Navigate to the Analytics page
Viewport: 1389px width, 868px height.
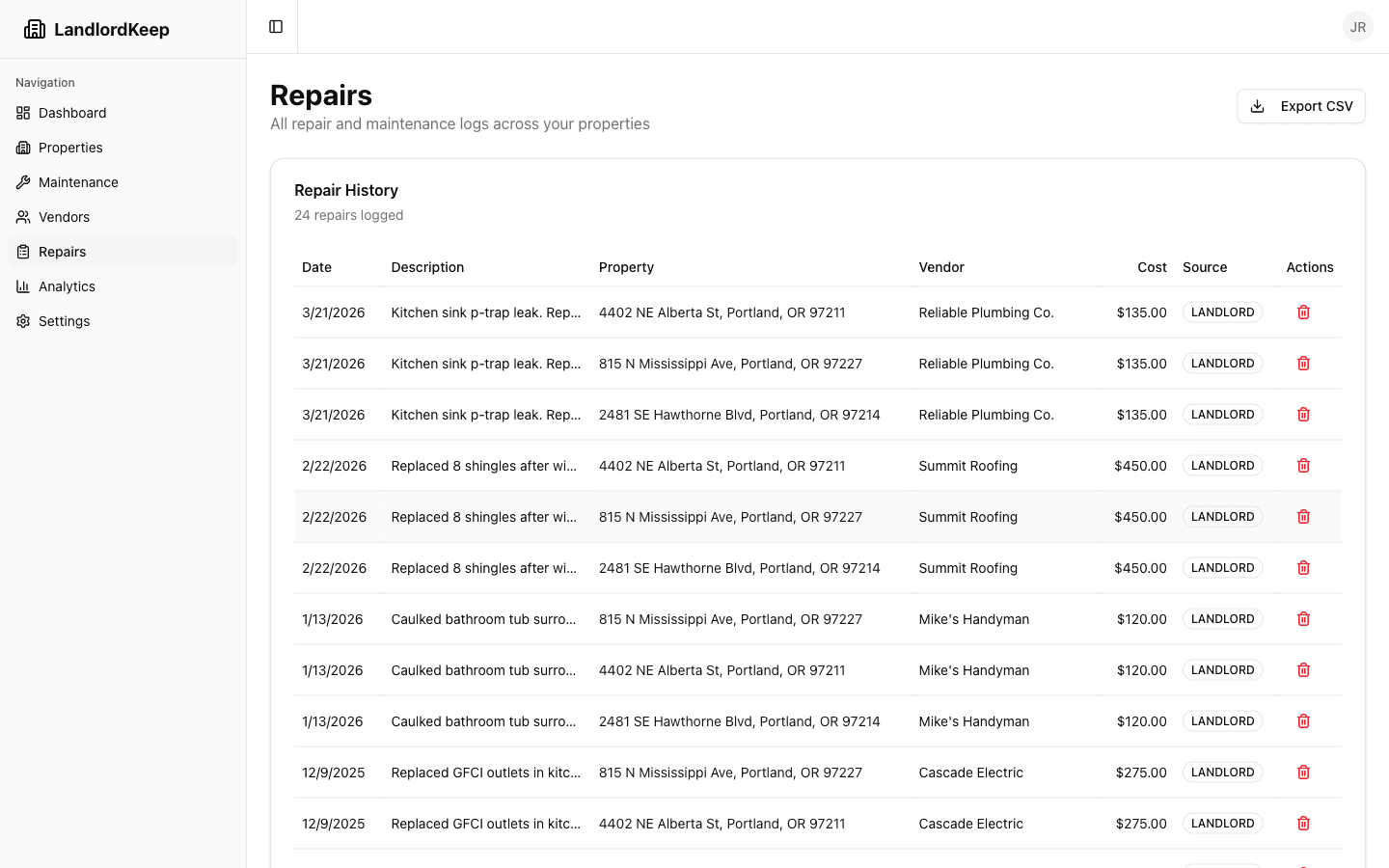pyautogui.click(x=66, y=285)
